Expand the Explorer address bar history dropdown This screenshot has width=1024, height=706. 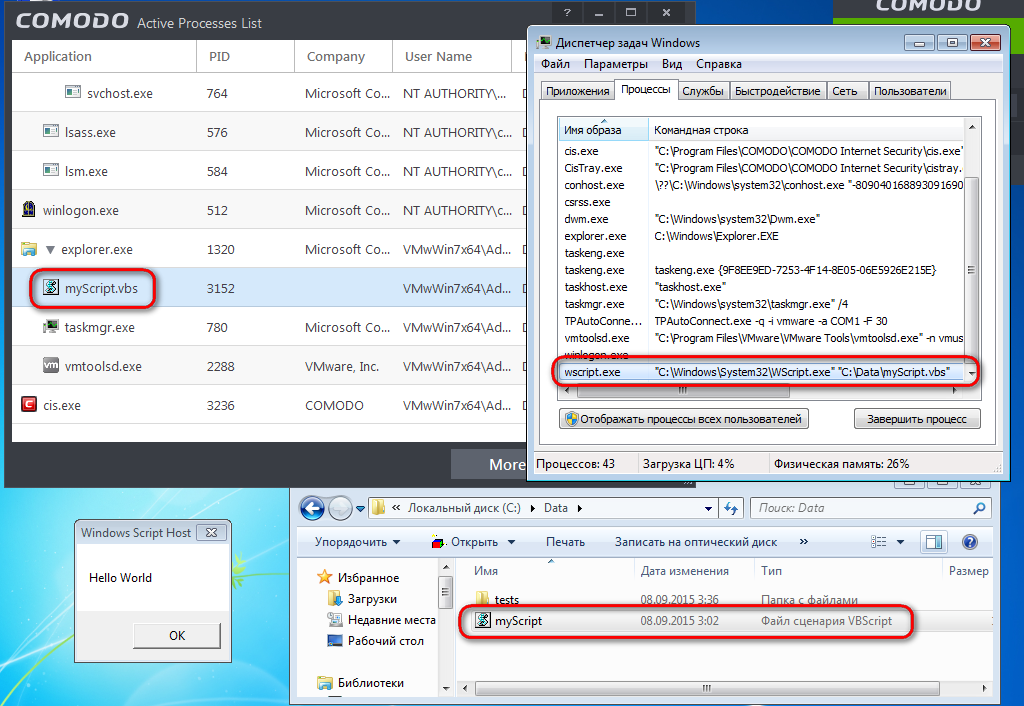pyautogui.click(x=709, y=508)
